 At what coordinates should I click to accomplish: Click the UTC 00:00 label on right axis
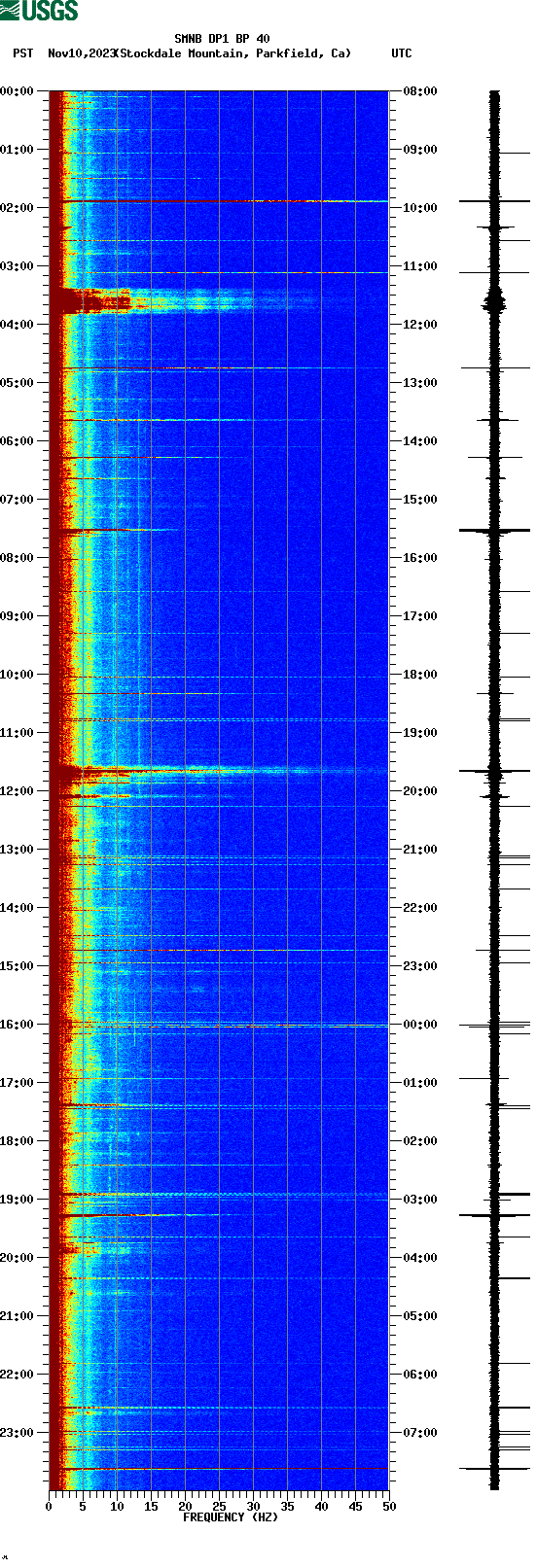(x=419, y=1025)
